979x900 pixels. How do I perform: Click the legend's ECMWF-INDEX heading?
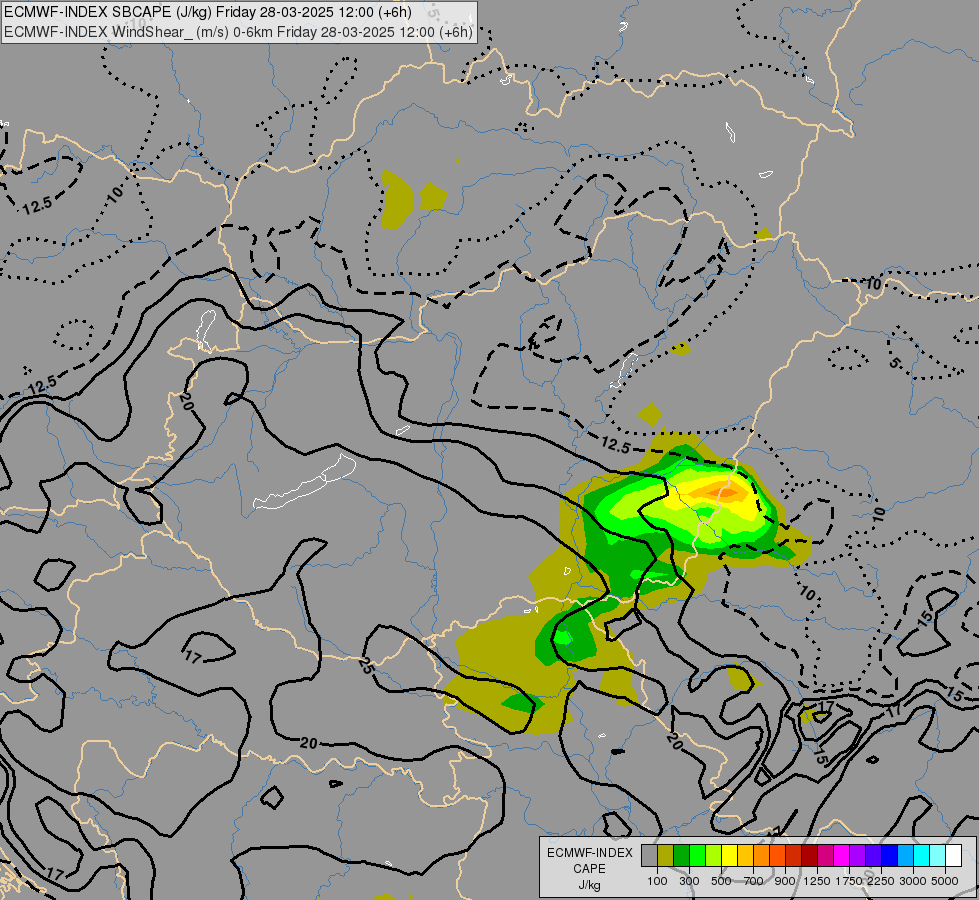[590, 853]
